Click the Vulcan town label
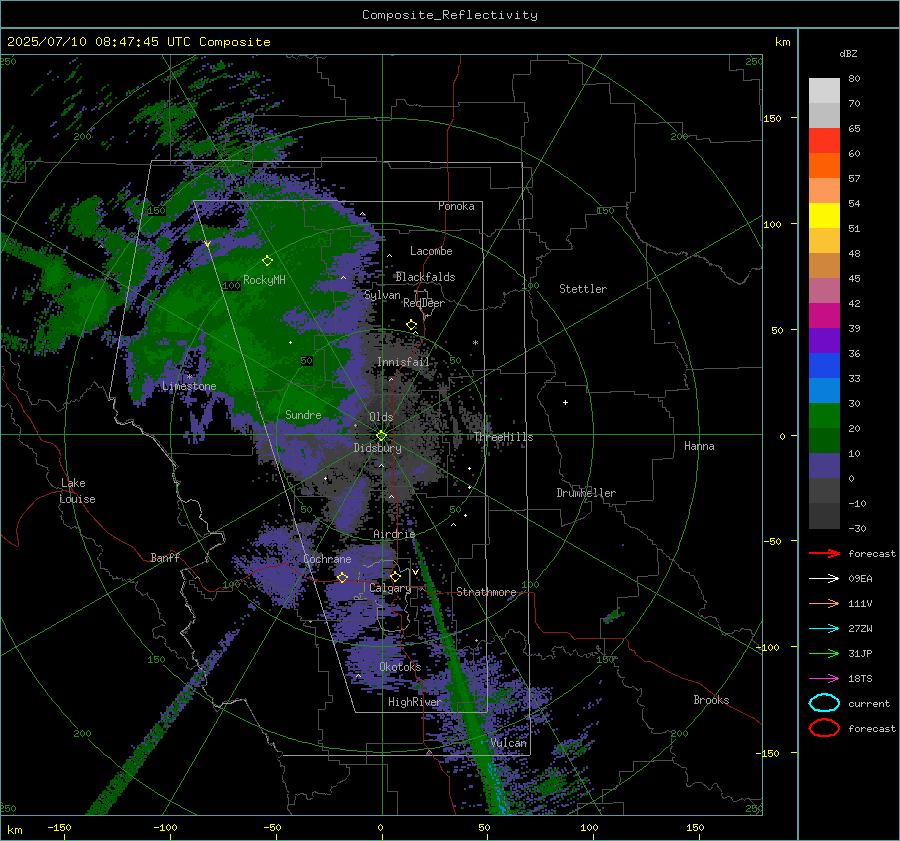This screenshot has height=841, width=900. point(508,743)
